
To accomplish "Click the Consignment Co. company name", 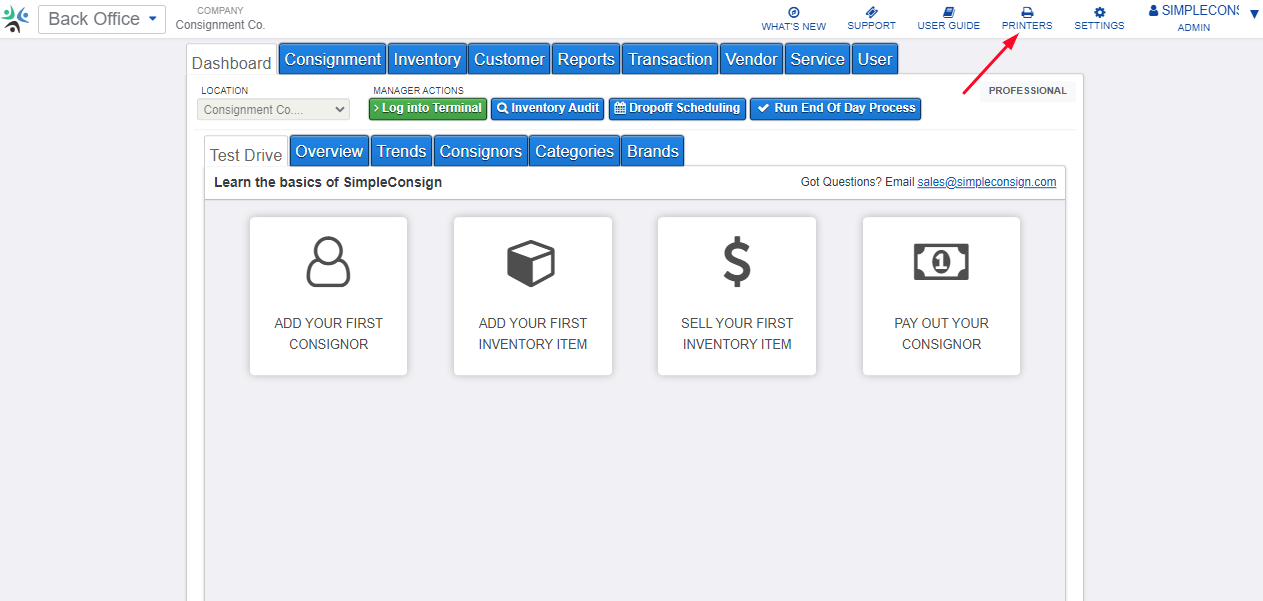I will 220,25.
